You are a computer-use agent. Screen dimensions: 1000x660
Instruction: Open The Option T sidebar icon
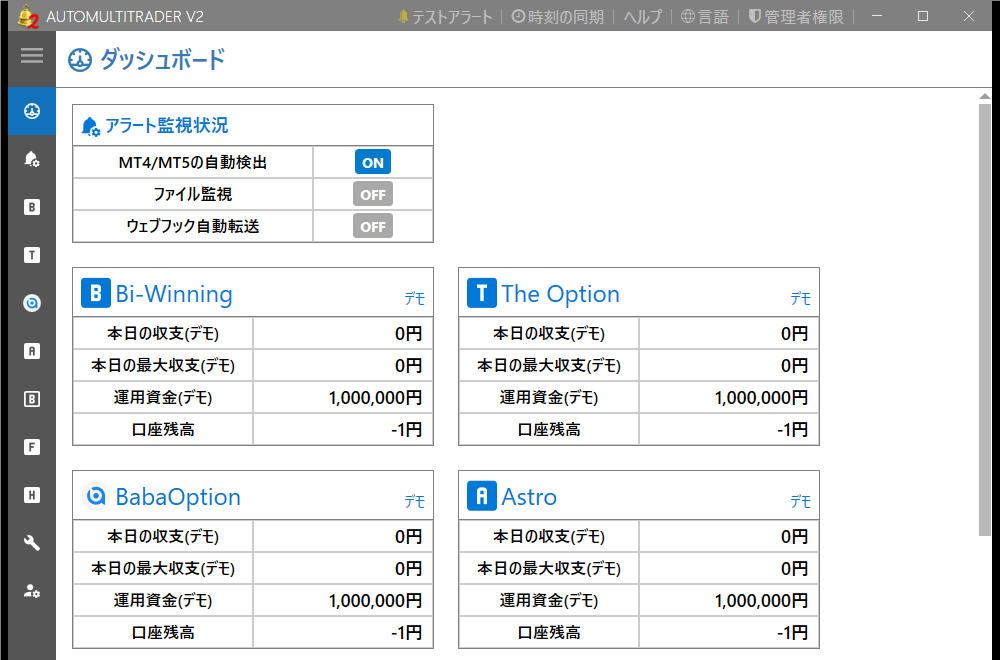32,255
